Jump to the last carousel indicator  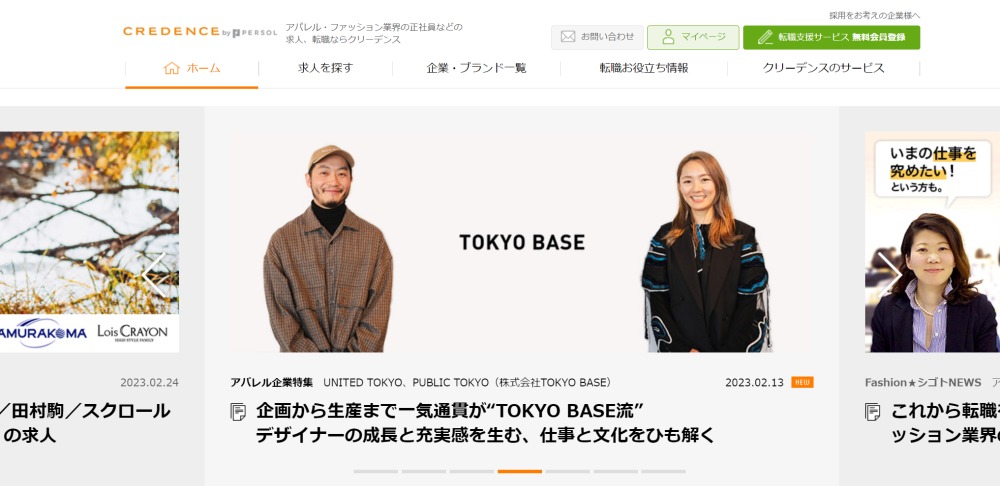pos(663,471)
